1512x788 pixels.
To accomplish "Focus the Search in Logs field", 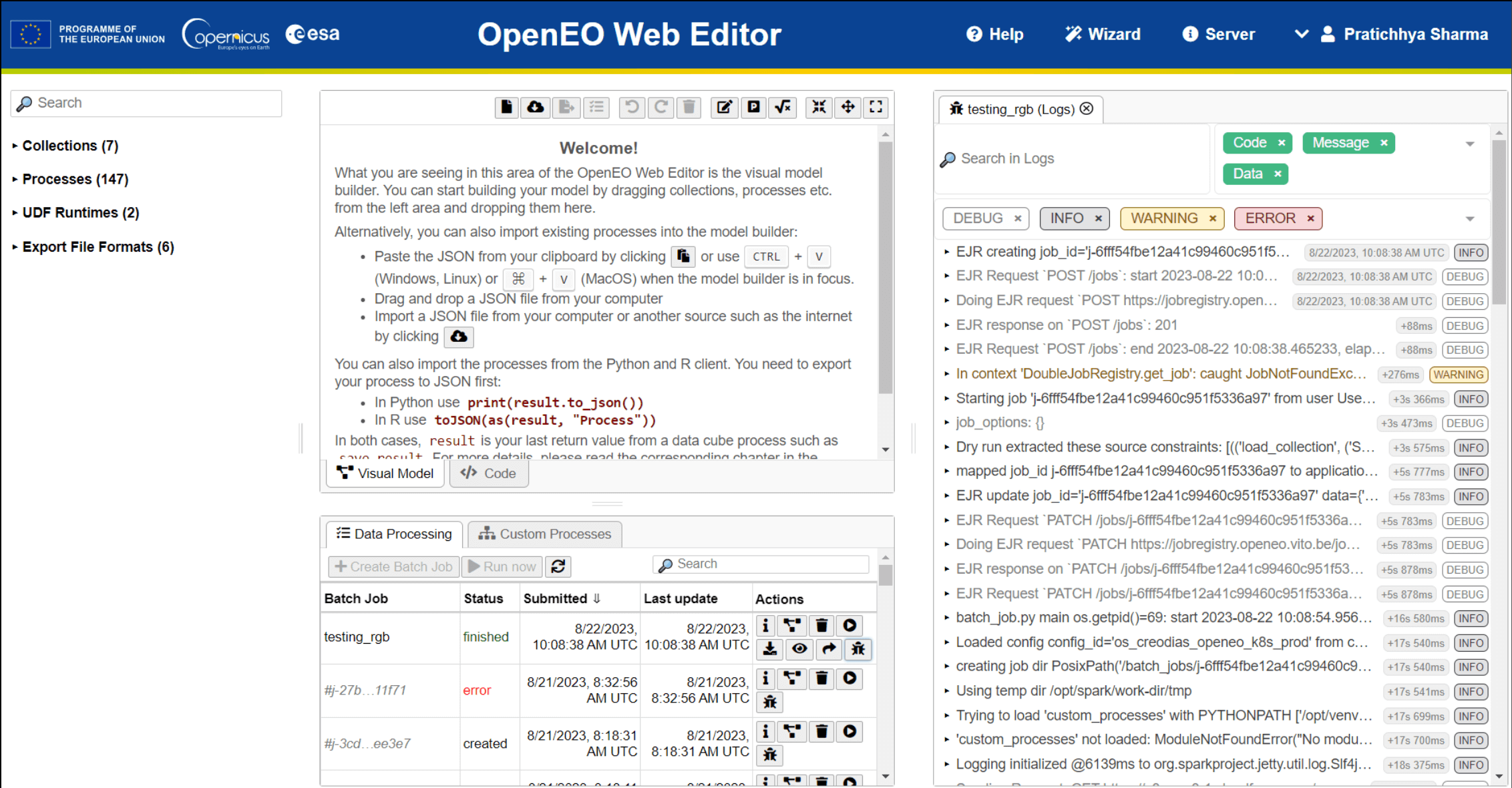I will tap(1073, 158).
